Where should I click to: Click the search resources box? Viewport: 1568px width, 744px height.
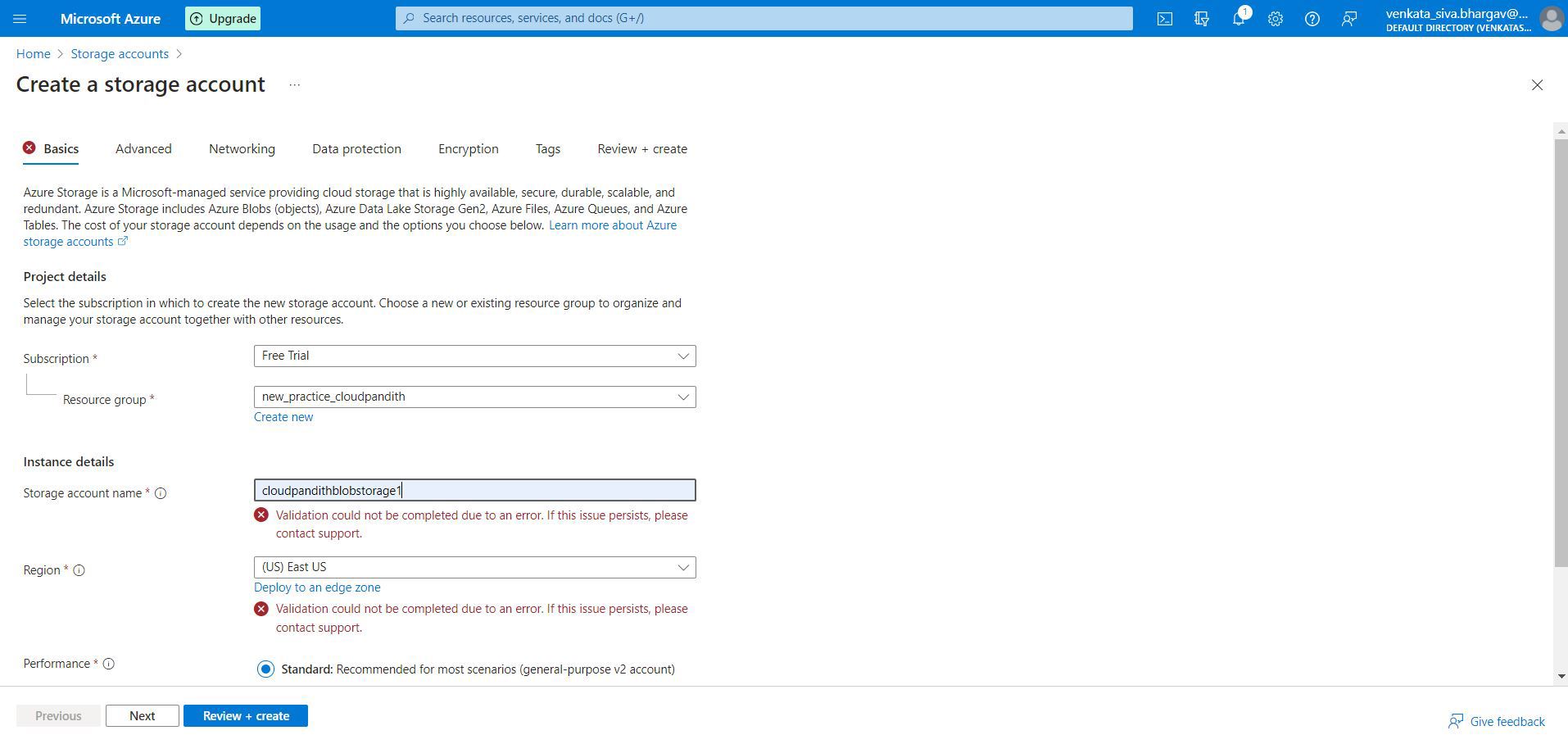pos(764,18)
